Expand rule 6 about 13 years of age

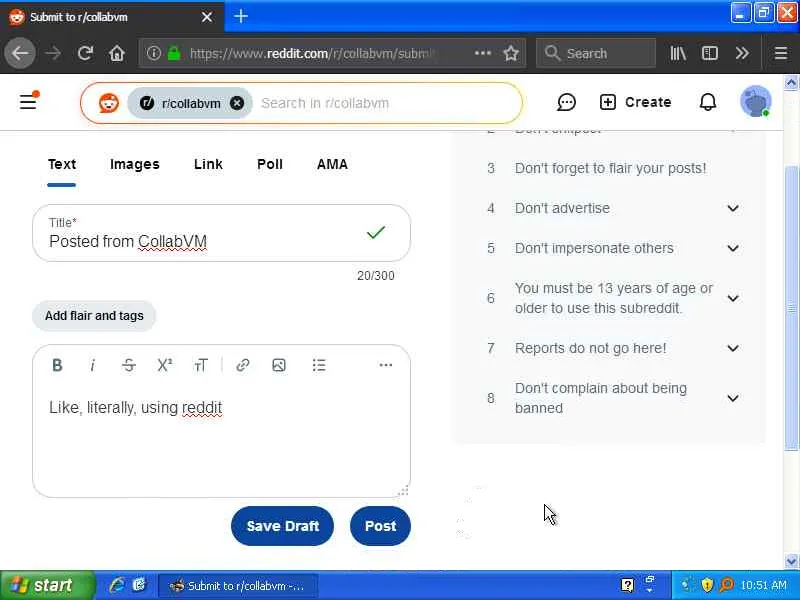click(733, 298)
